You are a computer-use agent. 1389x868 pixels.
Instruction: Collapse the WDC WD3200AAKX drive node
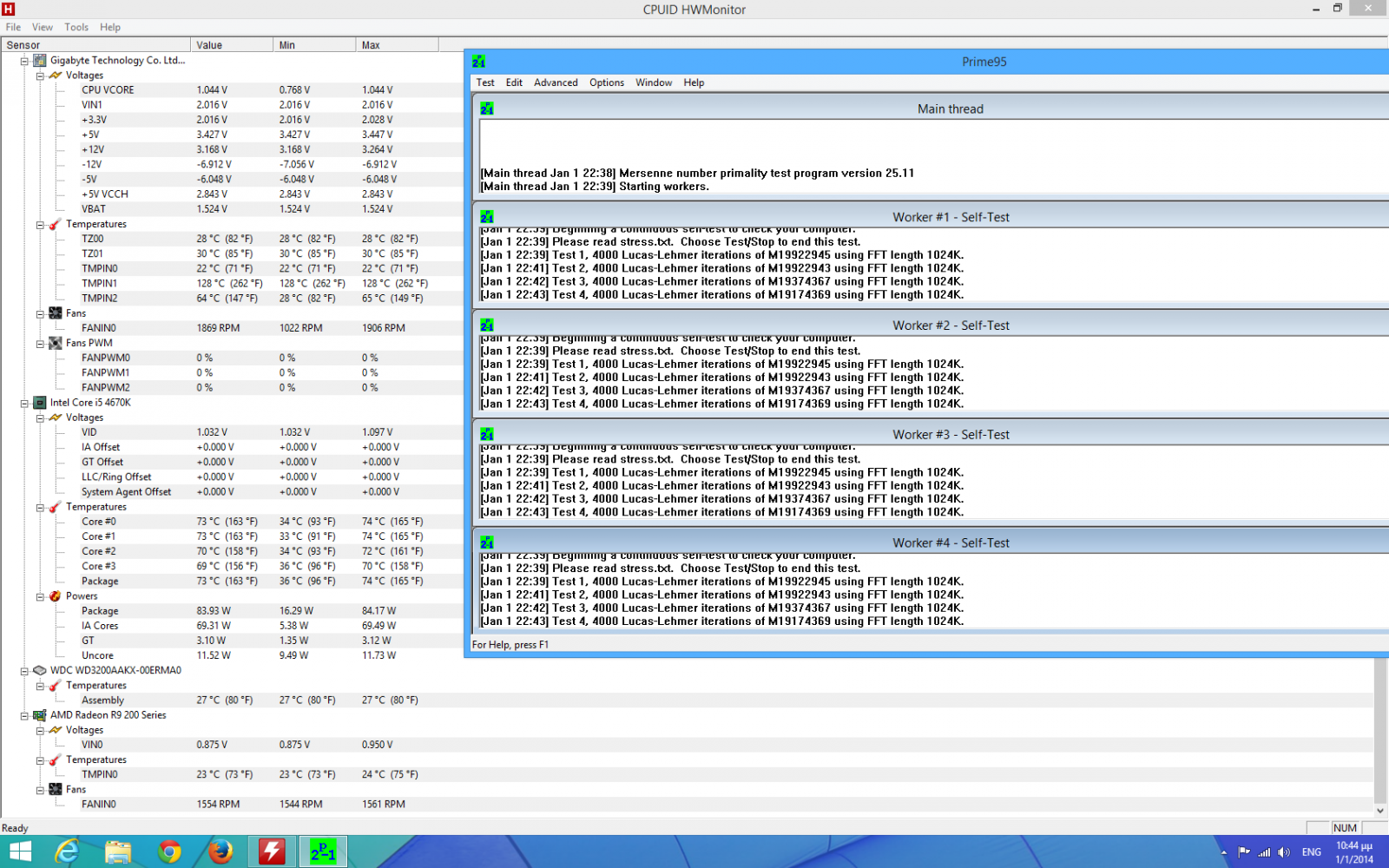click(24, 671)
